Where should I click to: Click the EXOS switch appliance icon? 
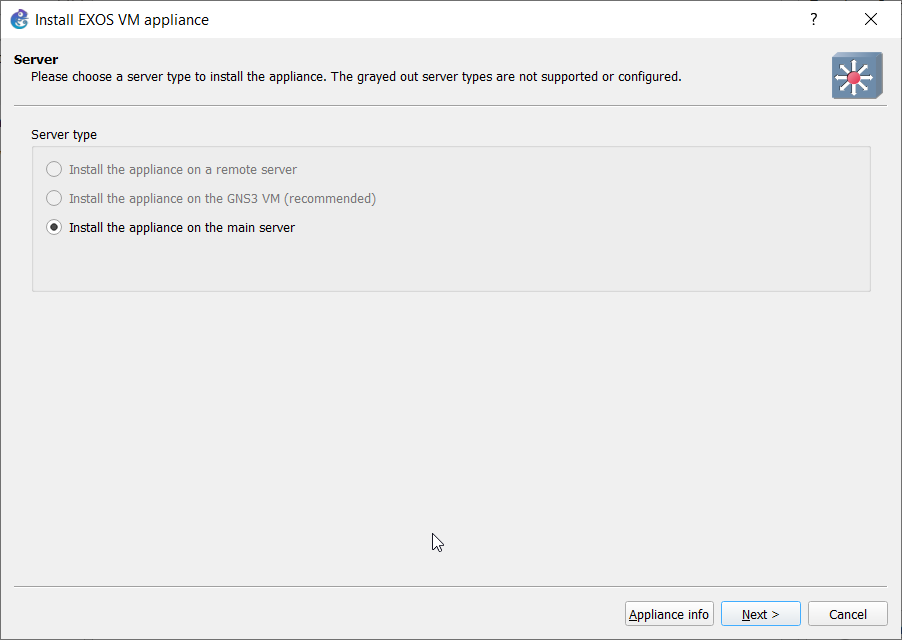click(857, 76)
